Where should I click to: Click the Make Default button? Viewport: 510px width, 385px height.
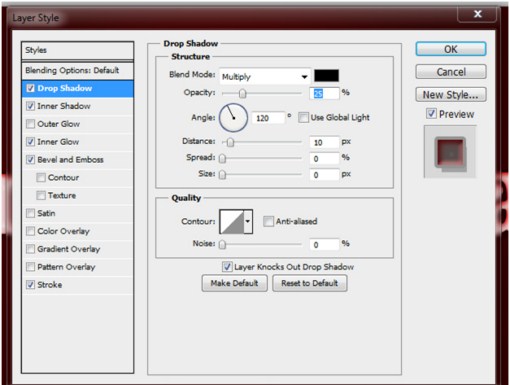click(x=234, y=283)
